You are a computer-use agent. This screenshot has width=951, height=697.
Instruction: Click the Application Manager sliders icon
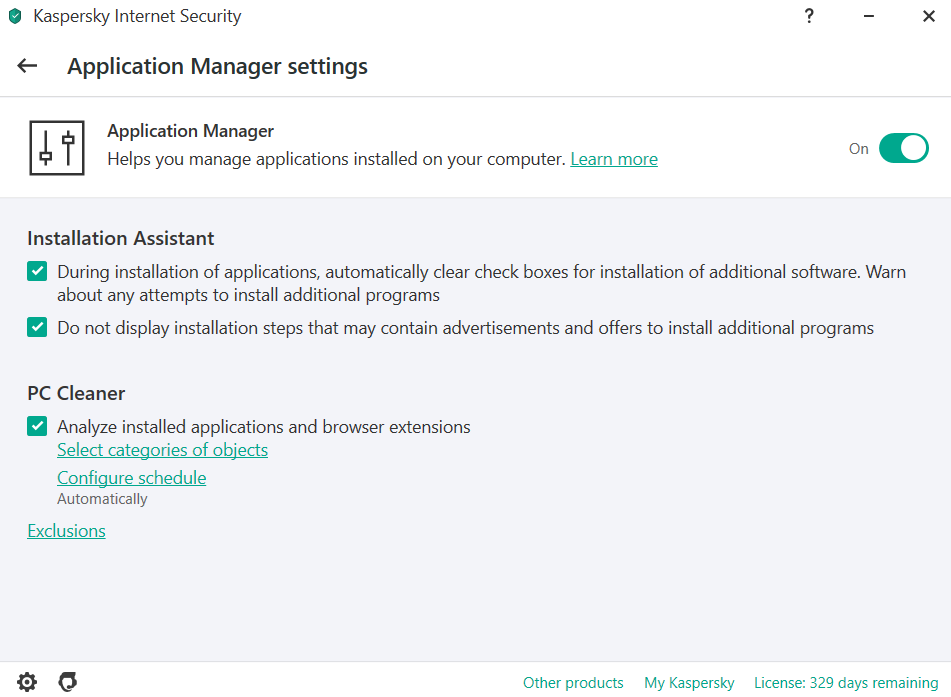[57, 148]
